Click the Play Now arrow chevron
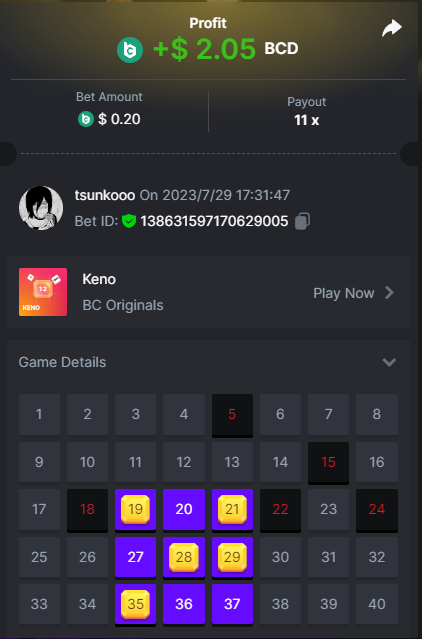422x639 pixels. click(390, 293)
